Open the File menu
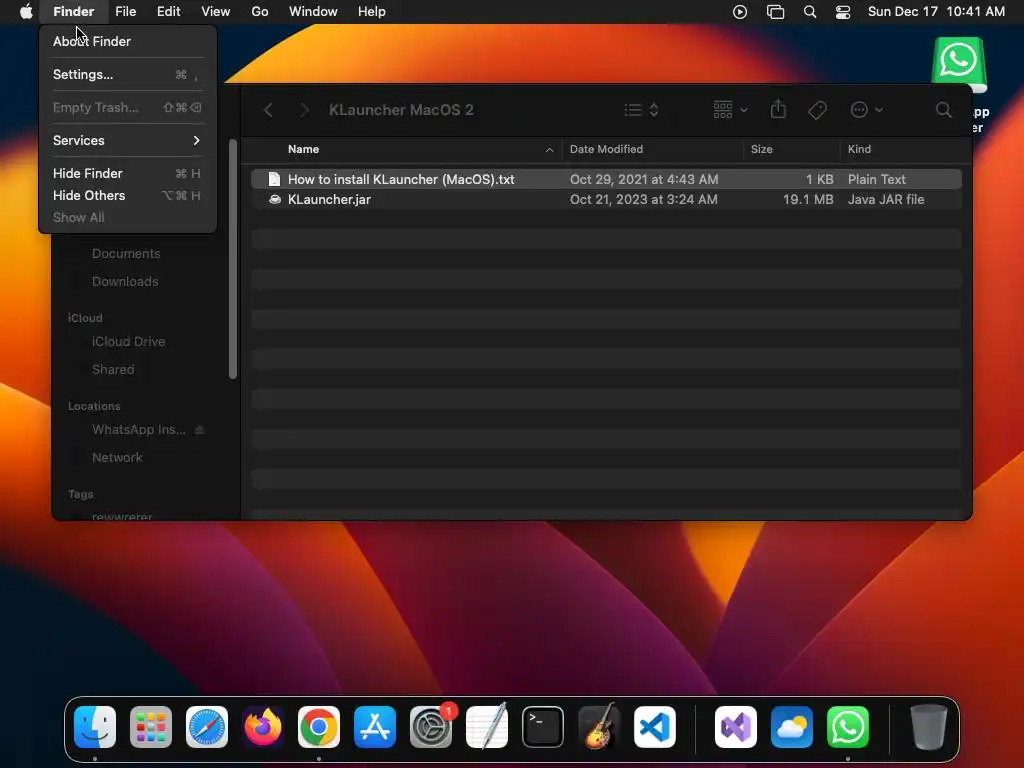The width and height of the screenshot is (1024, 768). tap(125, 12)
